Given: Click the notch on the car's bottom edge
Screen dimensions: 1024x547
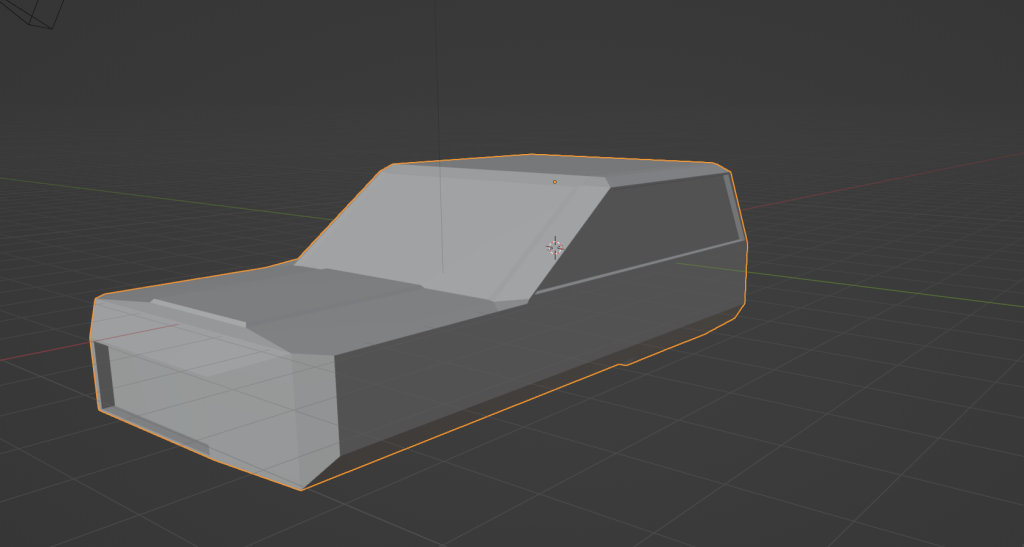Looking at the screenshot, I should (x=621, y=363).
